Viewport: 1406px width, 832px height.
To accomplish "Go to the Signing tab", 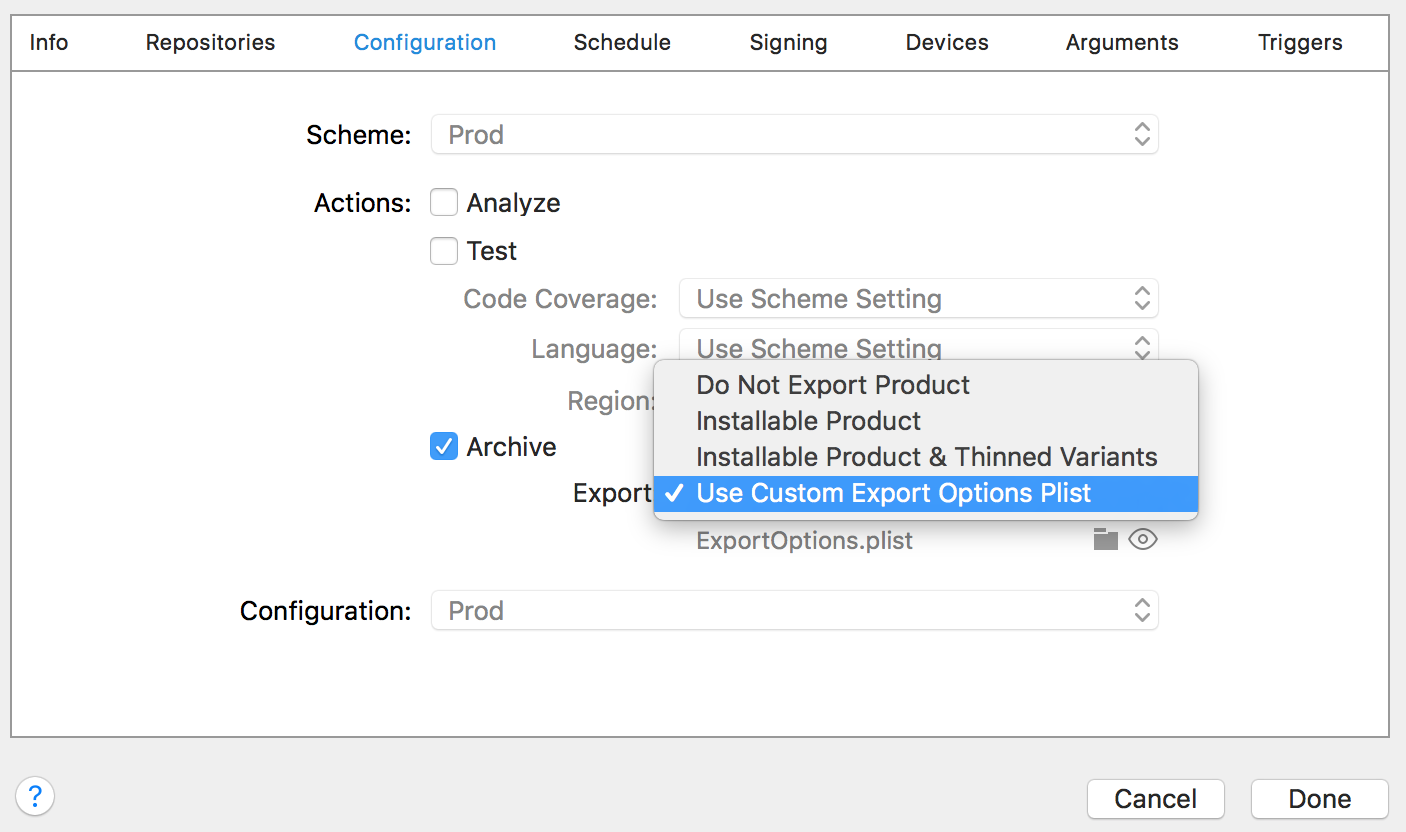I will pyautogui.click(x=788, y=43).
